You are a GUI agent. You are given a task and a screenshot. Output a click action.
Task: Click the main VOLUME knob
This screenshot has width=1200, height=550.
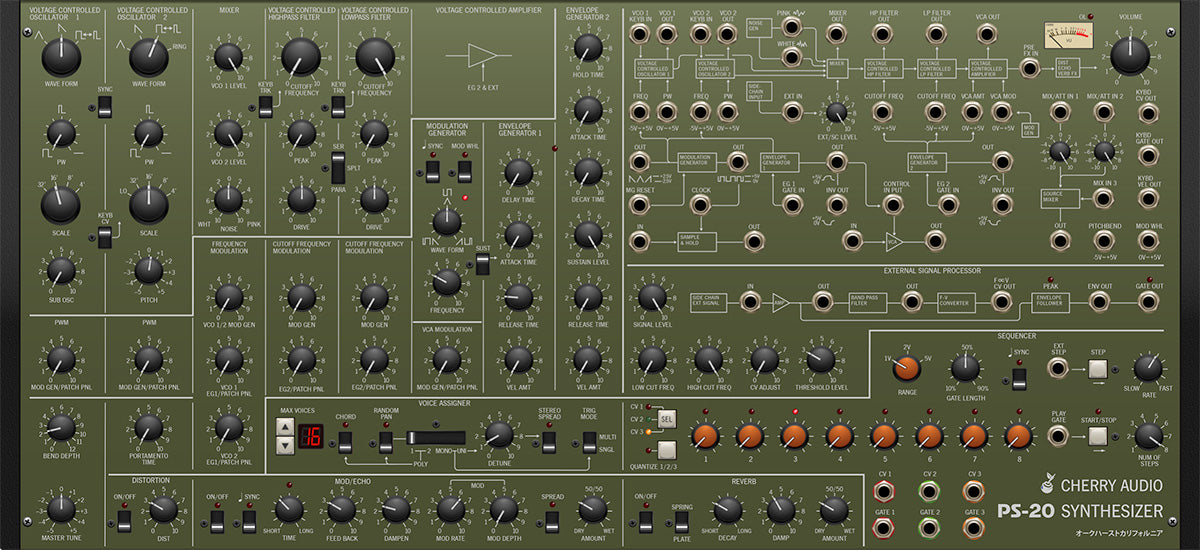(x=1129, y=55)
